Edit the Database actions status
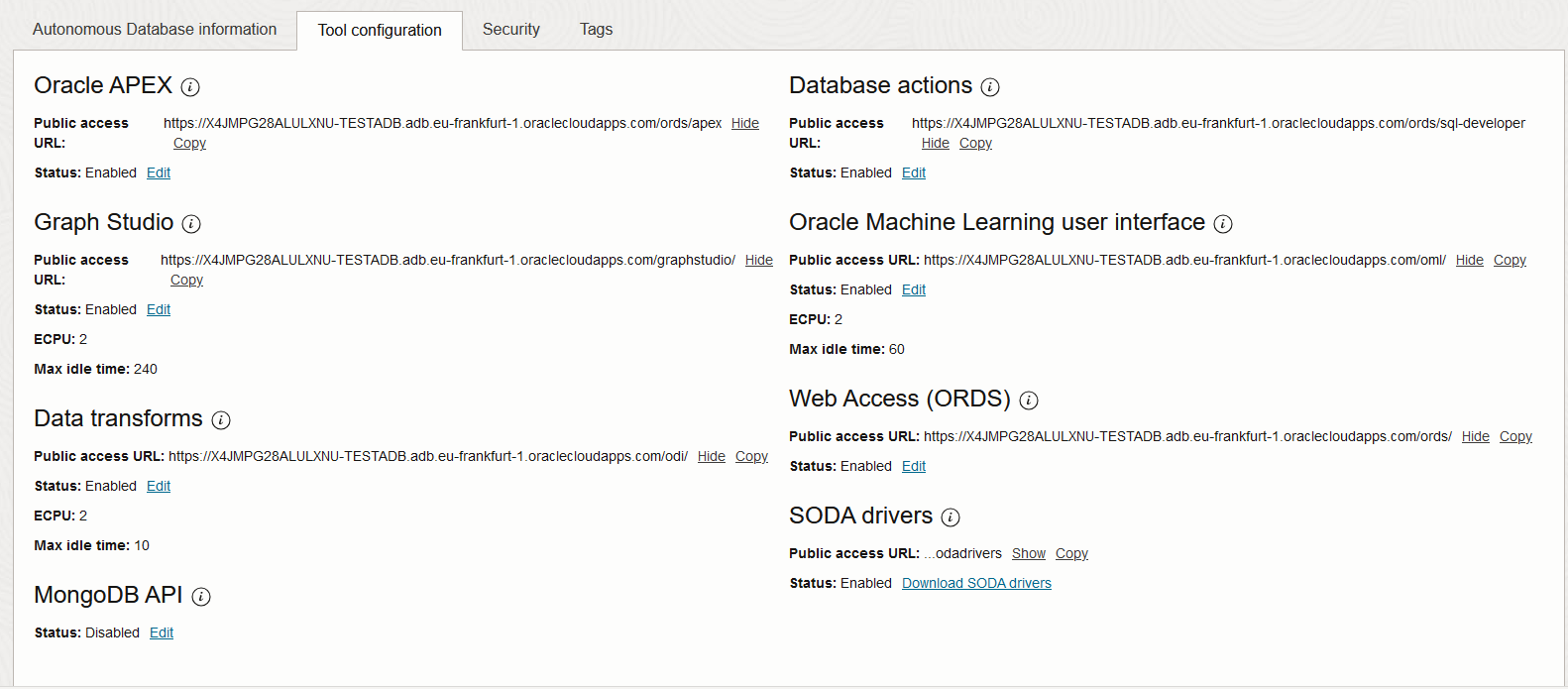1568x689 pixels. point(914,172)
